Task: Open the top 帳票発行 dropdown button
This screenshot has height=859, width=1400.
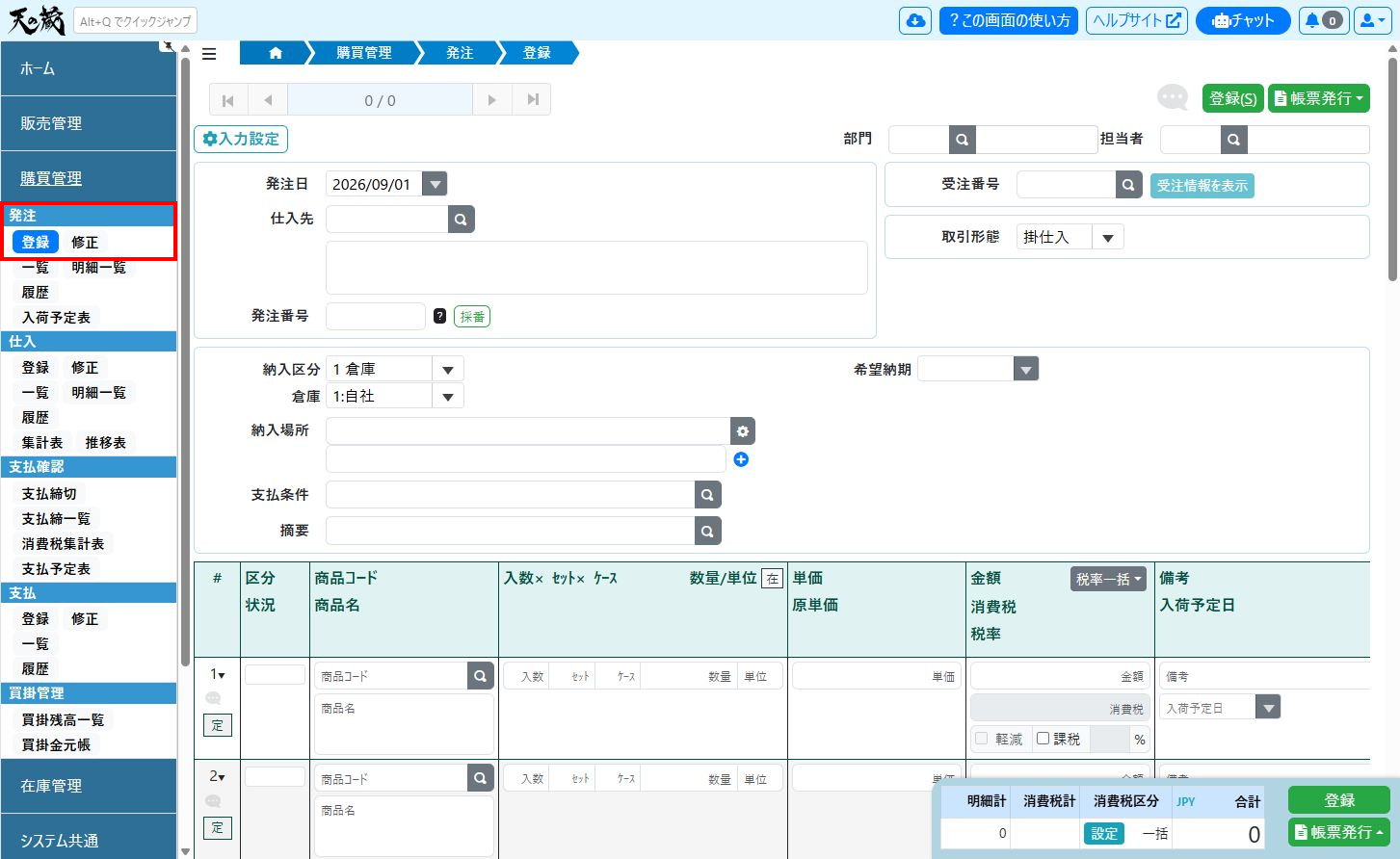Action: tap(1319, 98)
